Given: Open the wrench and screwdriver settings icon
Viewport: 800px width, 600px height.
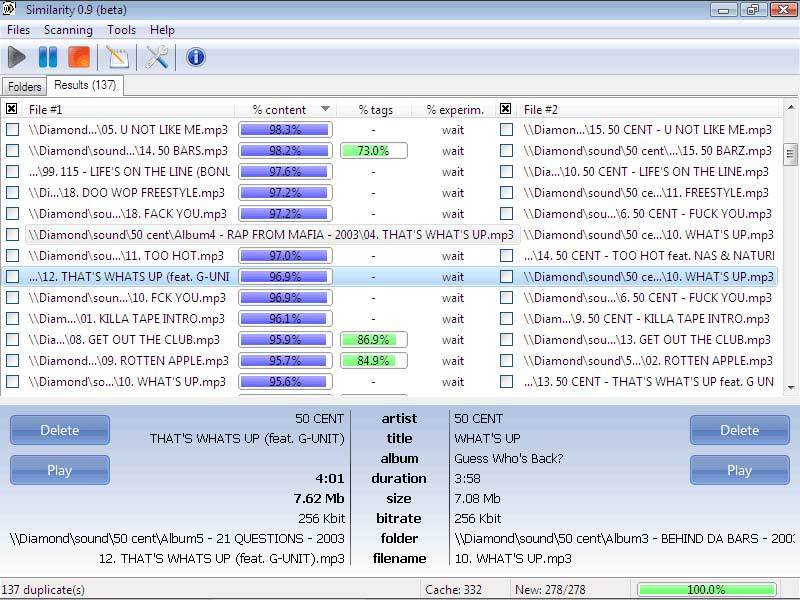Looking at the screenshot, I should click(157, 57).
